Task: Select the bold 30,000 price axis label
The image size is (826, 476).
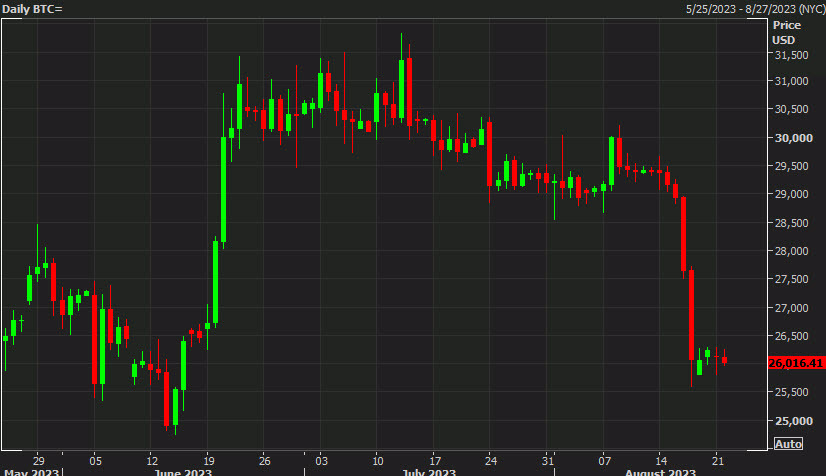Action: (793, 138)
